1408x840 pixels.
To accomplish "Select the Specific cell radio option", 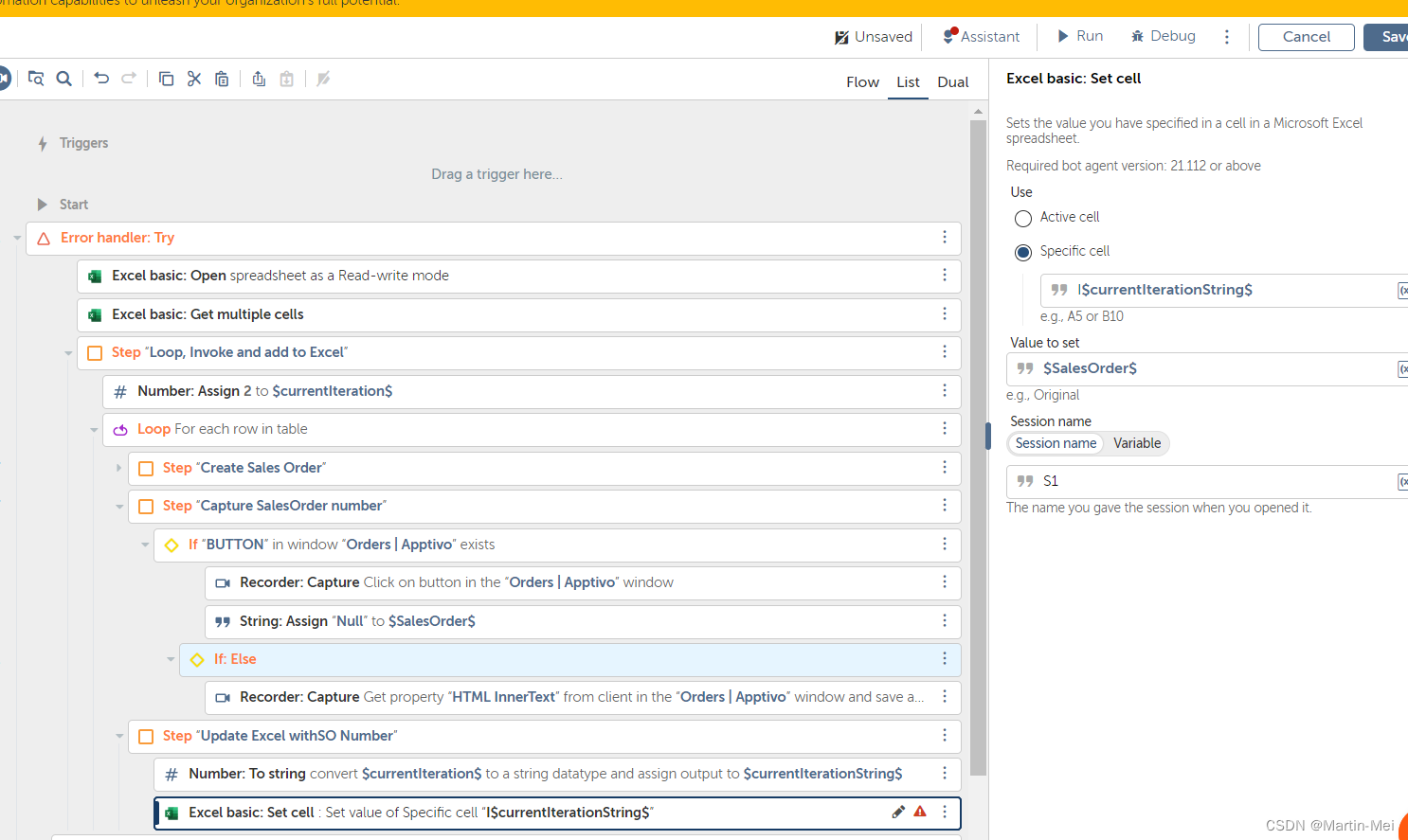I will [1023, 253].
